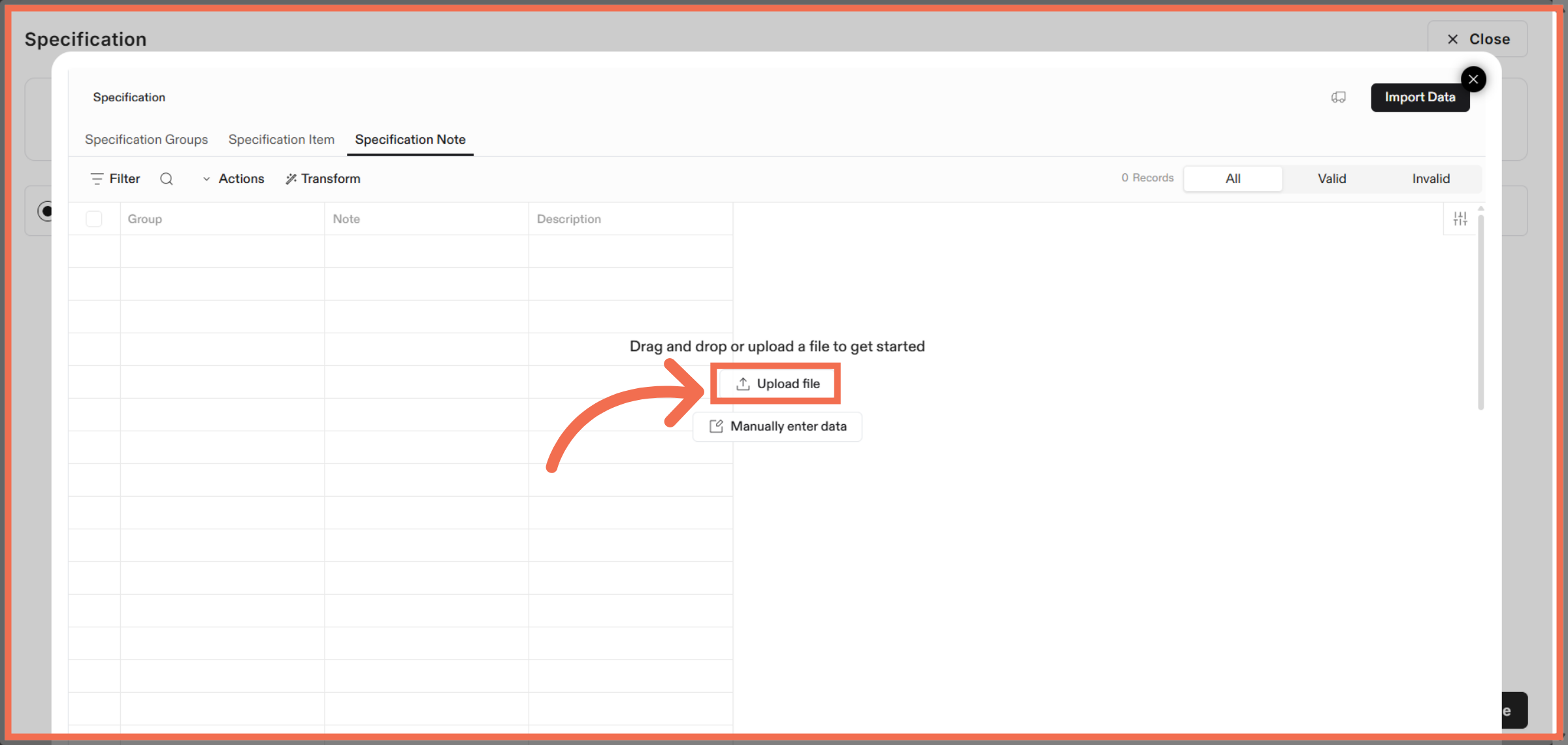Click the Description column header
The height and width of the screenshot is (745, 1568).
click(x=568, y=218)
